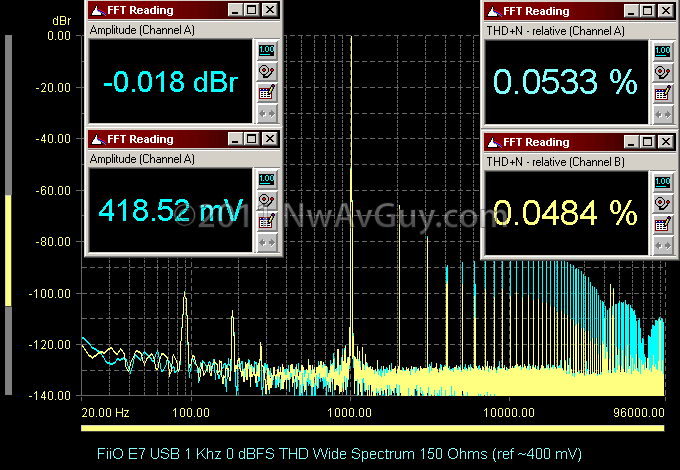Click the -40.00 y-axis label
Screen dimensions: 680x470
(53, 139)
